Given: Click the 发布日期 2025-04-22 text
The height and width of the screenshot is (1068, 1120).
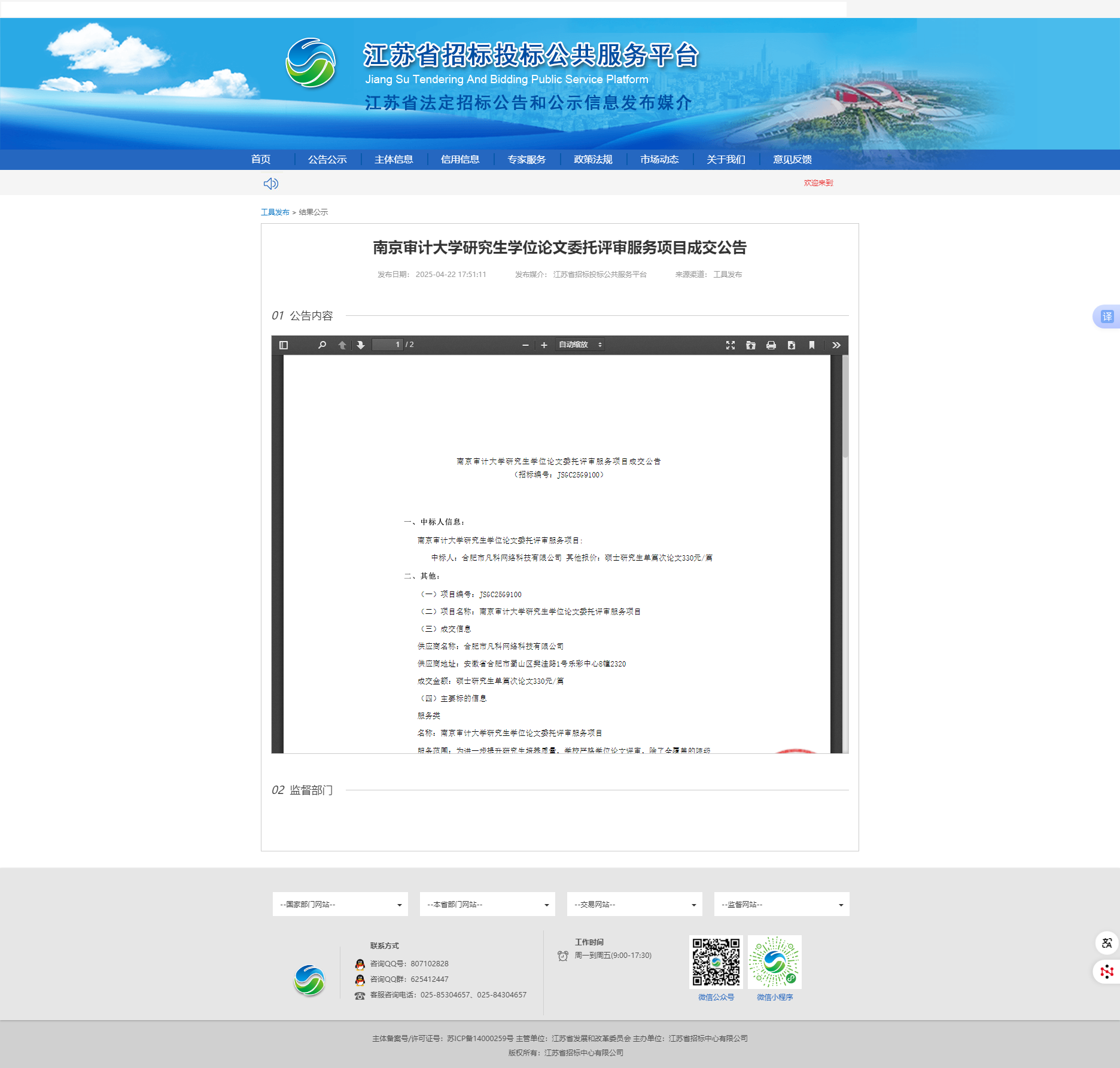Looking at the screenshot, I should (x=432, y=275).
